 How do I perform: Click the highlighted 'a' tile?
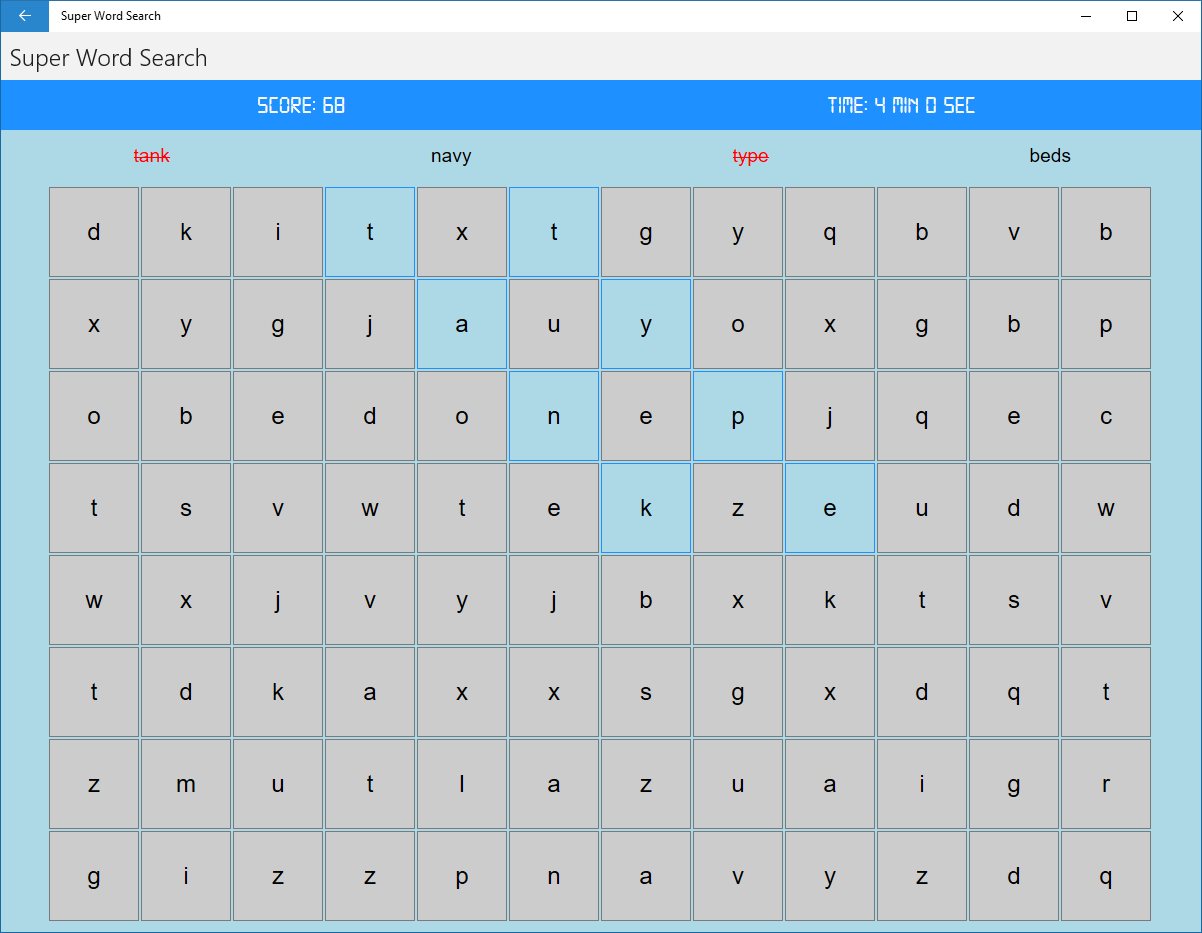462,324
